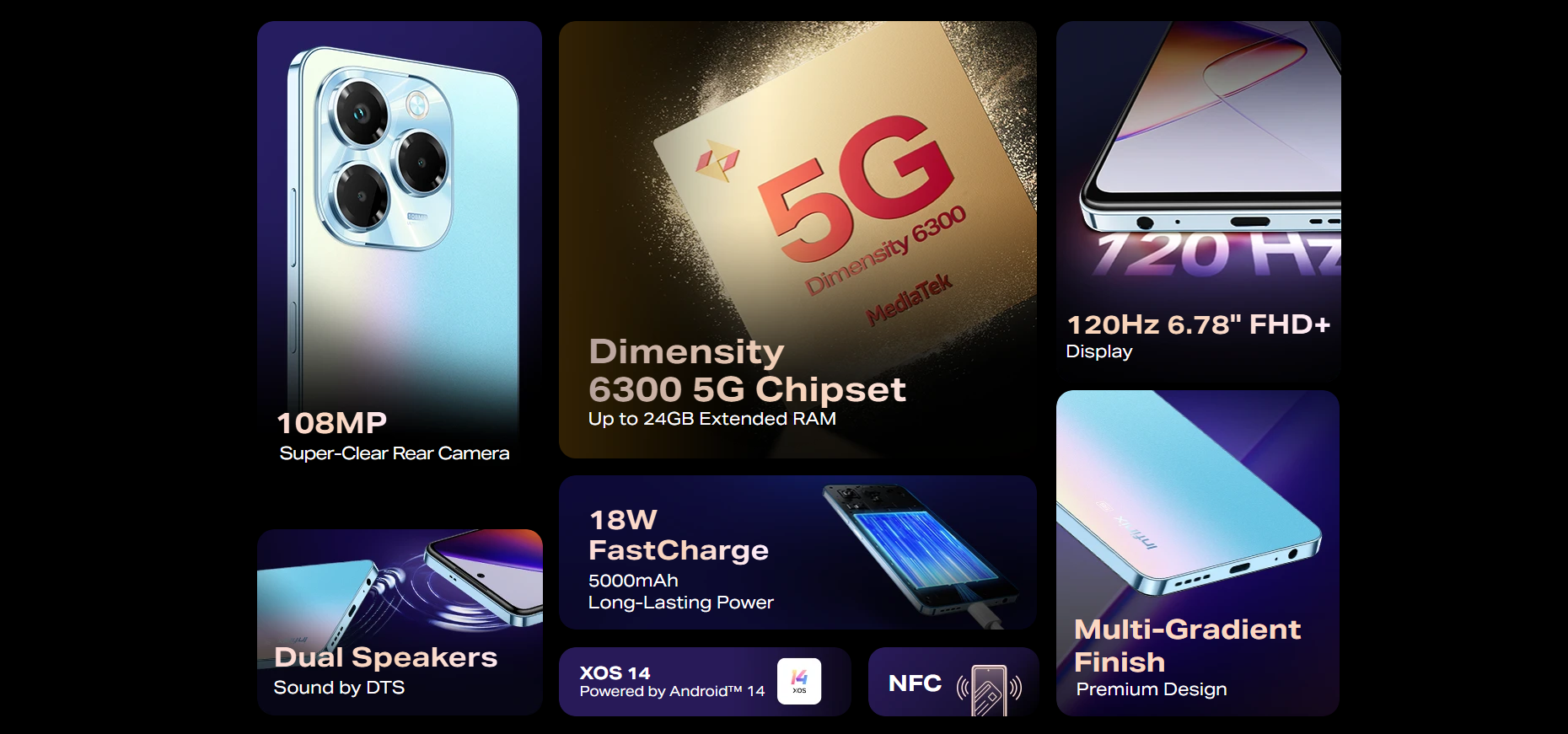Open the 18W FastCharge feature card
The height and width of the screenshot is (734, 1568).
click(797, 552)
